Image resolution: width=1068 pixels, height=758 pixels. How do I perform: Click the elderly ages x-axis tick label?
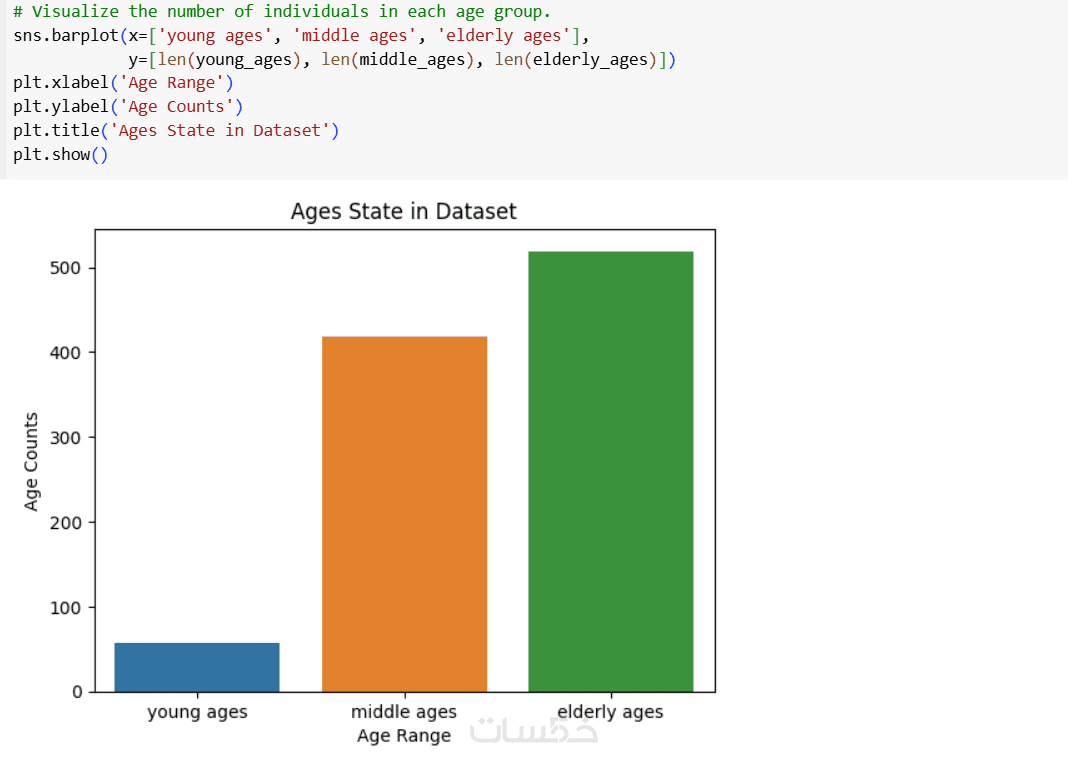(610, 712)
